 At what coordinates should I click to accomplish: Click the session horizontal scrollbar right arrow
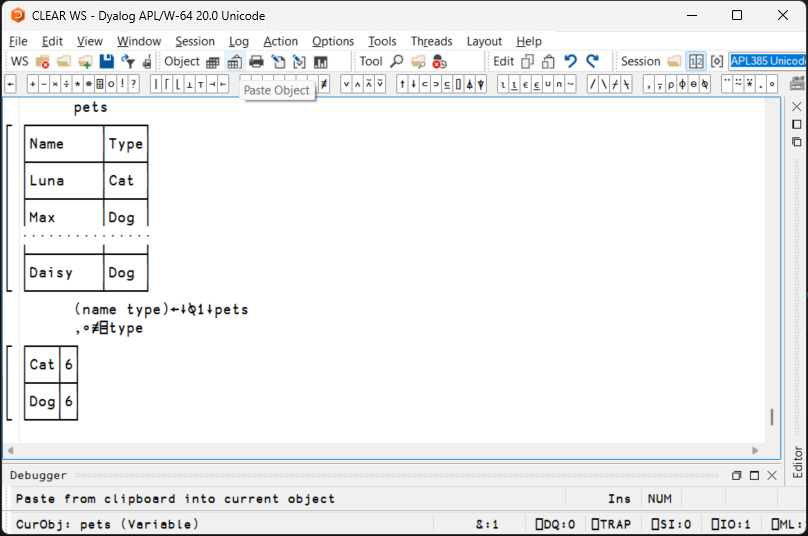click(755, 450)
